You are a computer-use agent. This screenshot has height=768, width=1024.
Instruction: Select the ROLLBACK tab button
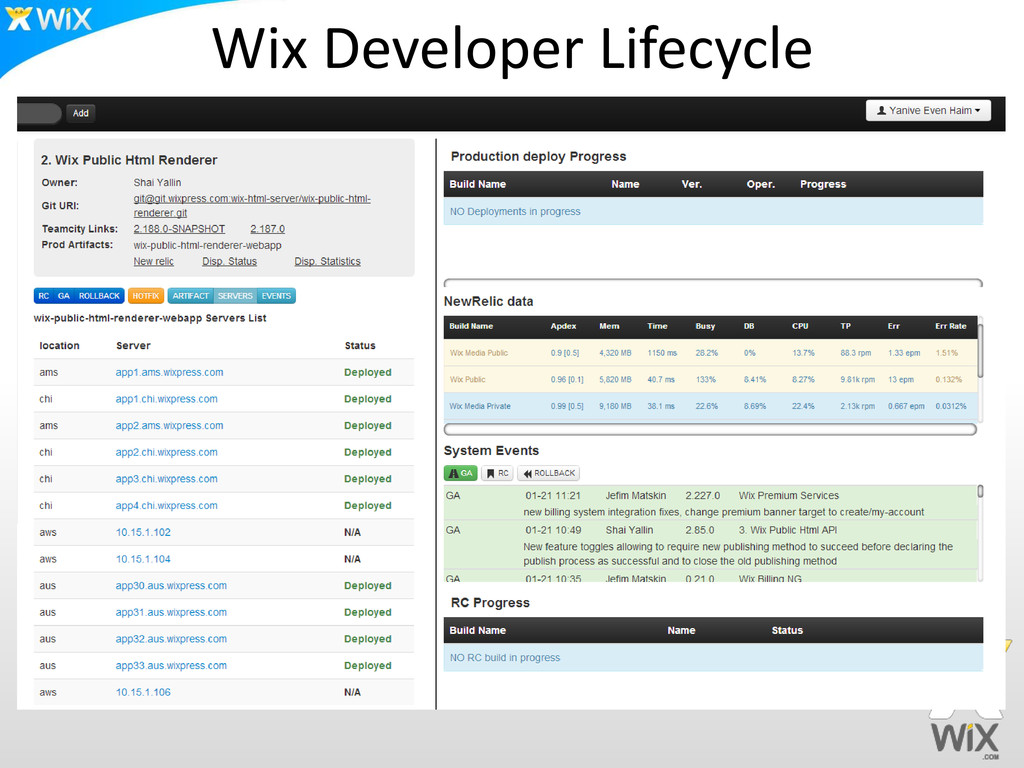(99, 296)
